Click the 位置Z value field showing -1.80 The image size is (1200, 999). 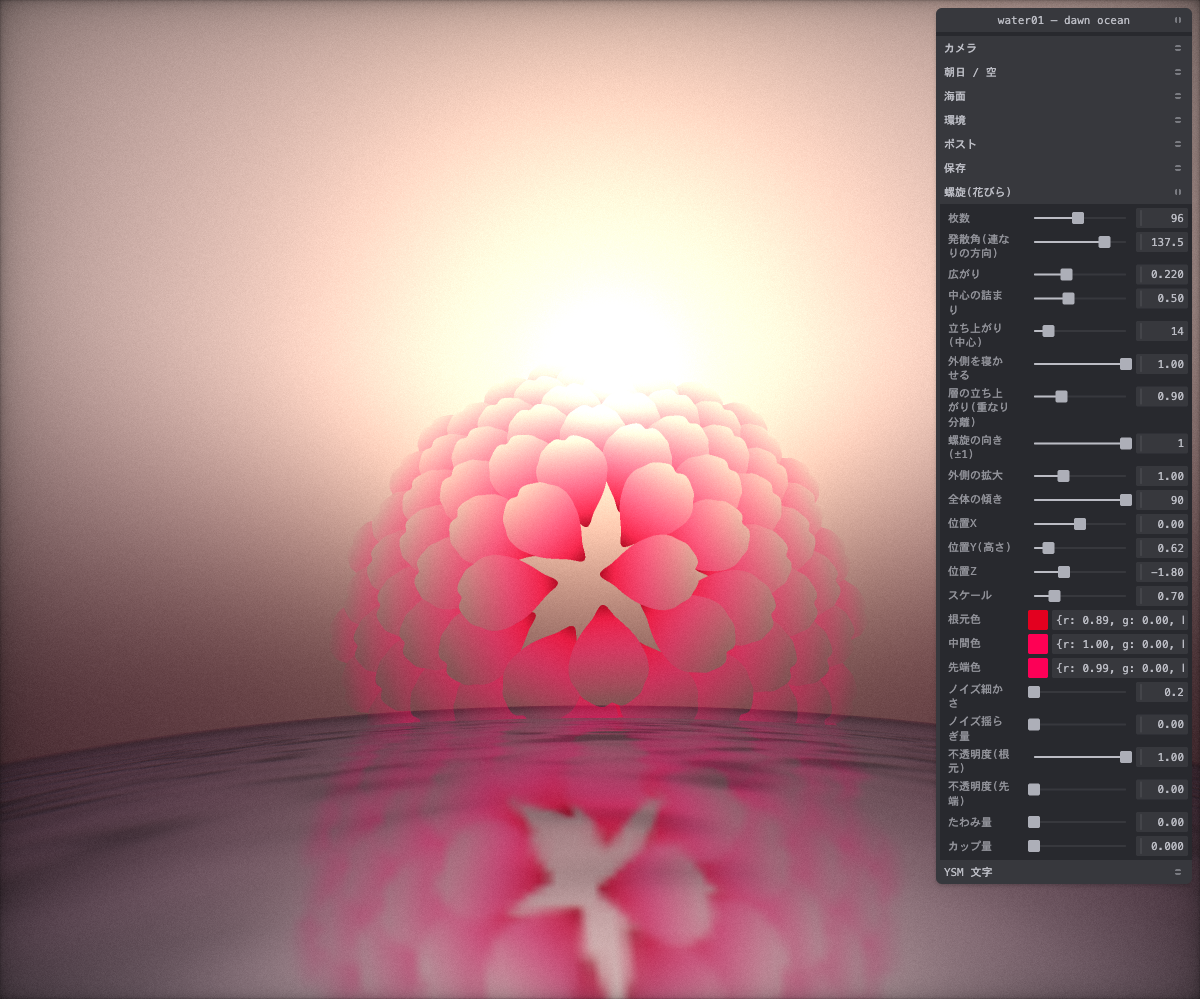1162,572
